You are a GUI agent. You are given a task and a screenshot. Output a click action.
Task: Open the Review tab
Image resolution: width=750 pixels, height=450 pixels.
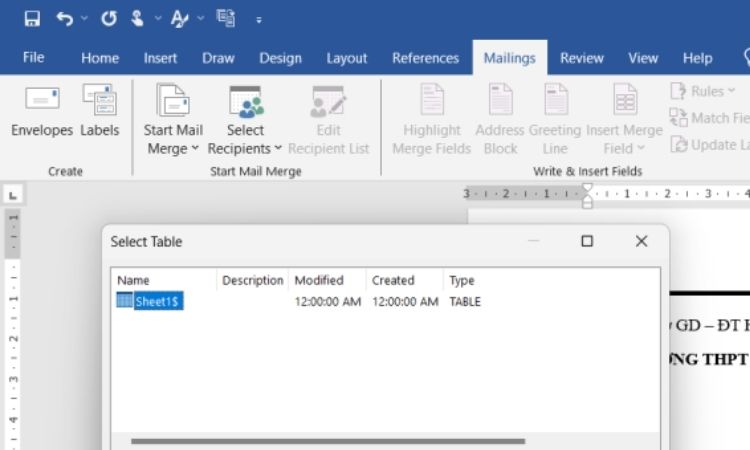(582, 58)
